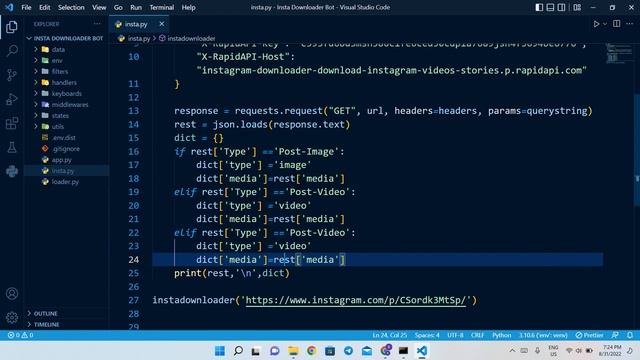Open the Instagram URL link in code
Screen dimensions: 640x360
coord(356,300)
